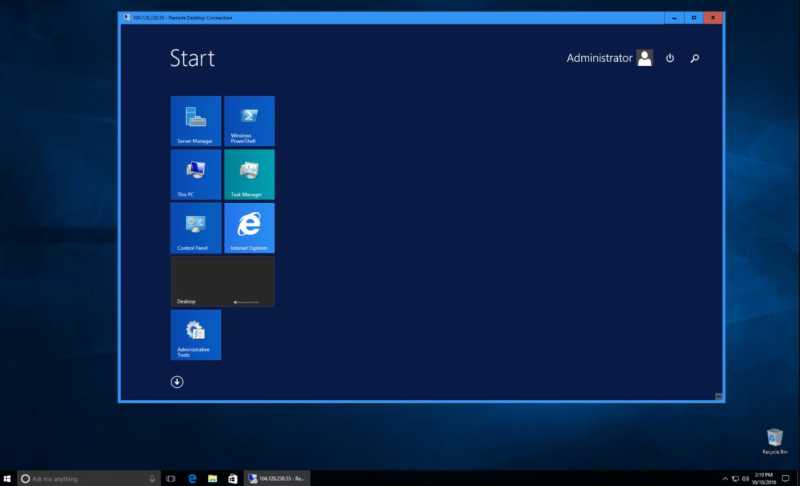Show hidden system tray icons
The width and height of the screenshot is (800, 486).
tap(725, 478)
